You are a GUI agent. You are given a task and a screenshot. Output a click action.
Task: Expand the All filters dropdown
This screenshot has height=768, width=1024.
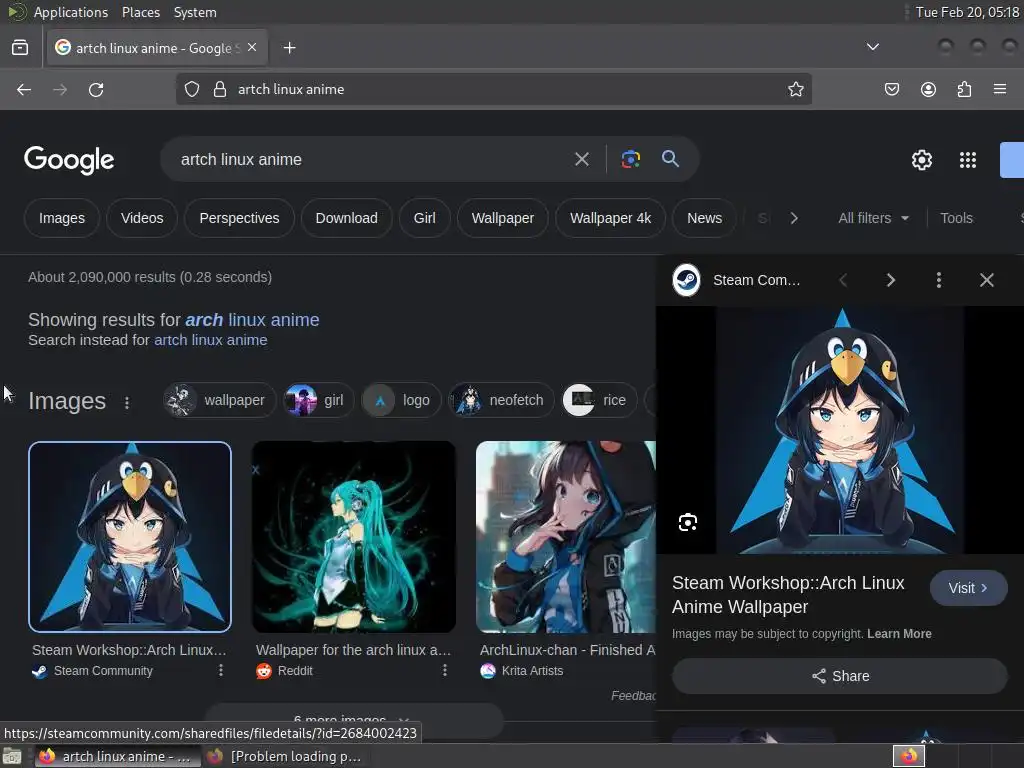(x=873, y=218)
